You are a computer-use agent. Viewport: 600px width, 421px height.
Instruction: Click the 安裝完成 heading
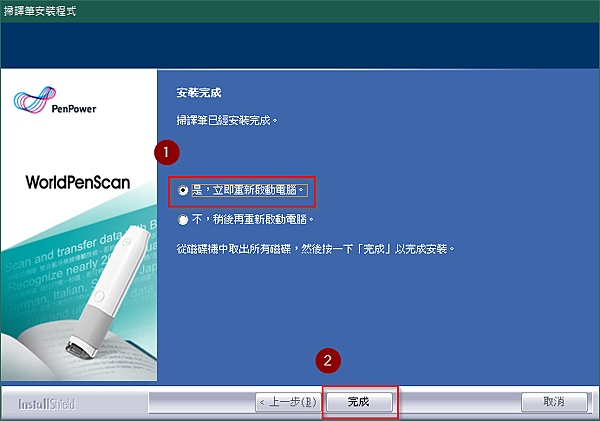point(199,93)
